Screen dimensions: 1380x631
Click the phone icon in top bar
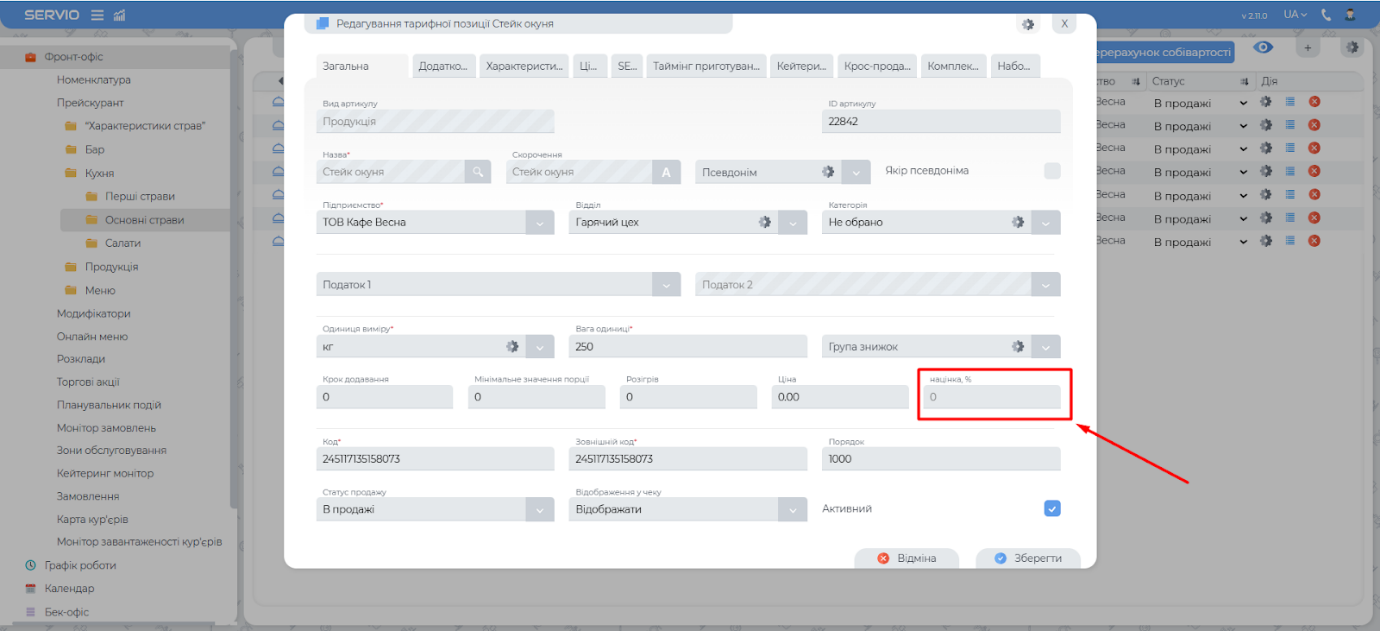click(x=1327, y=15)
